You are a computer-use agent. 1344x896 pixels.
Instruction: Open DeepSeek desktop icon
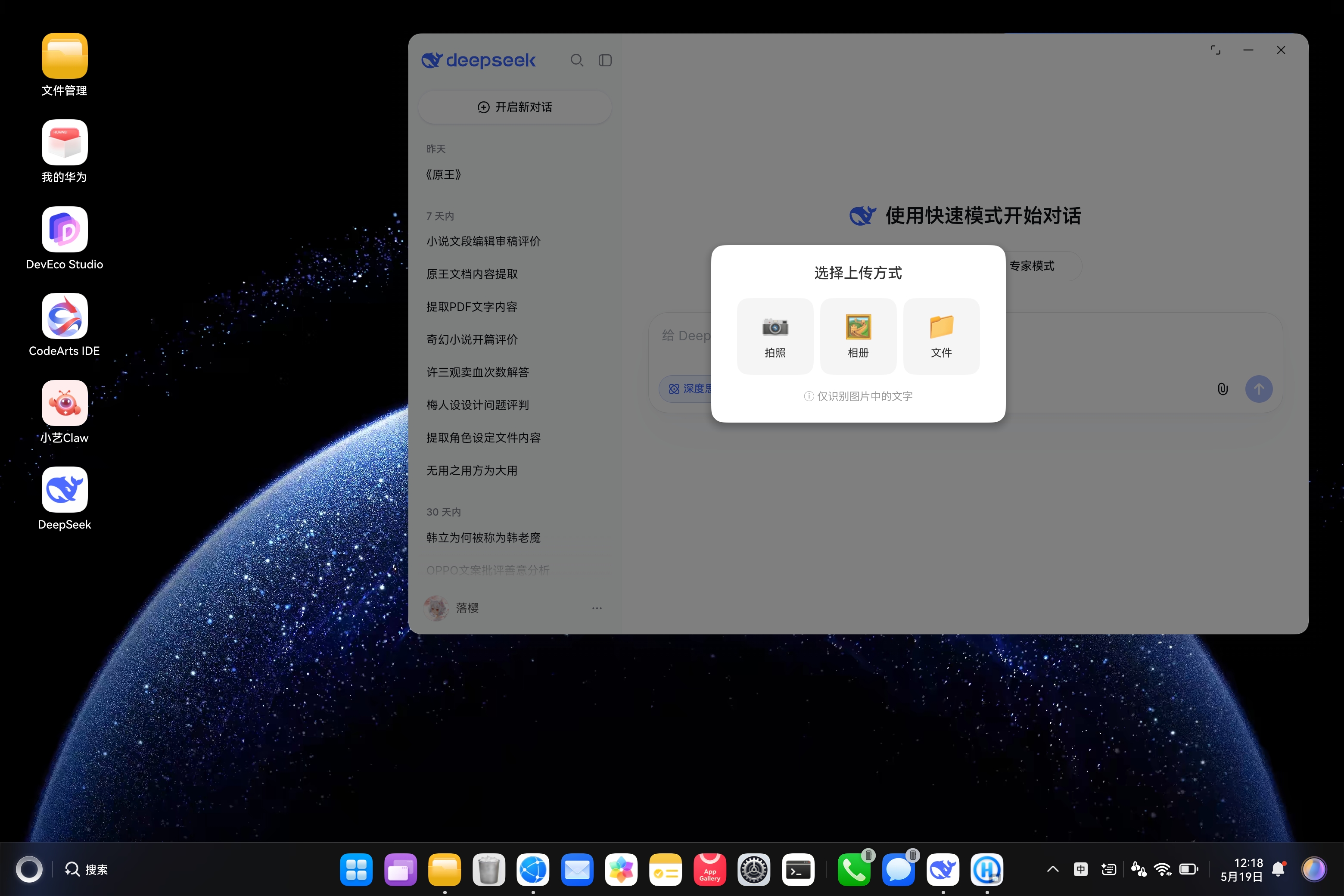(65, 499)
